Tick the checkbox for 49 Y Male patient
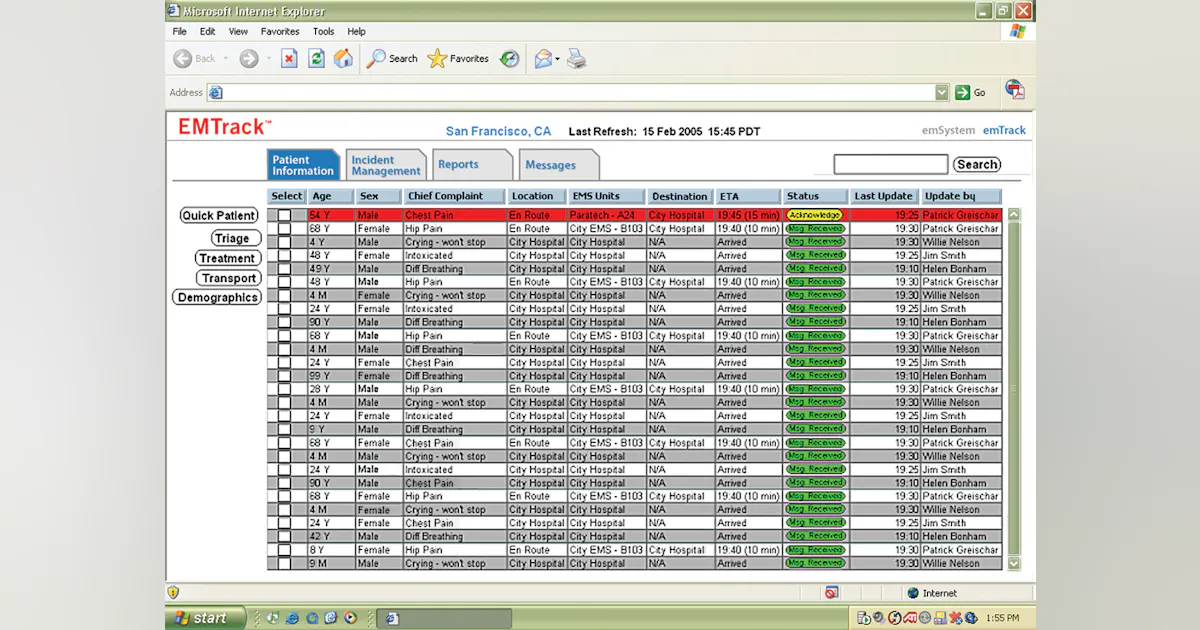This screenshot has width=1200, height=630. (284, 269)
